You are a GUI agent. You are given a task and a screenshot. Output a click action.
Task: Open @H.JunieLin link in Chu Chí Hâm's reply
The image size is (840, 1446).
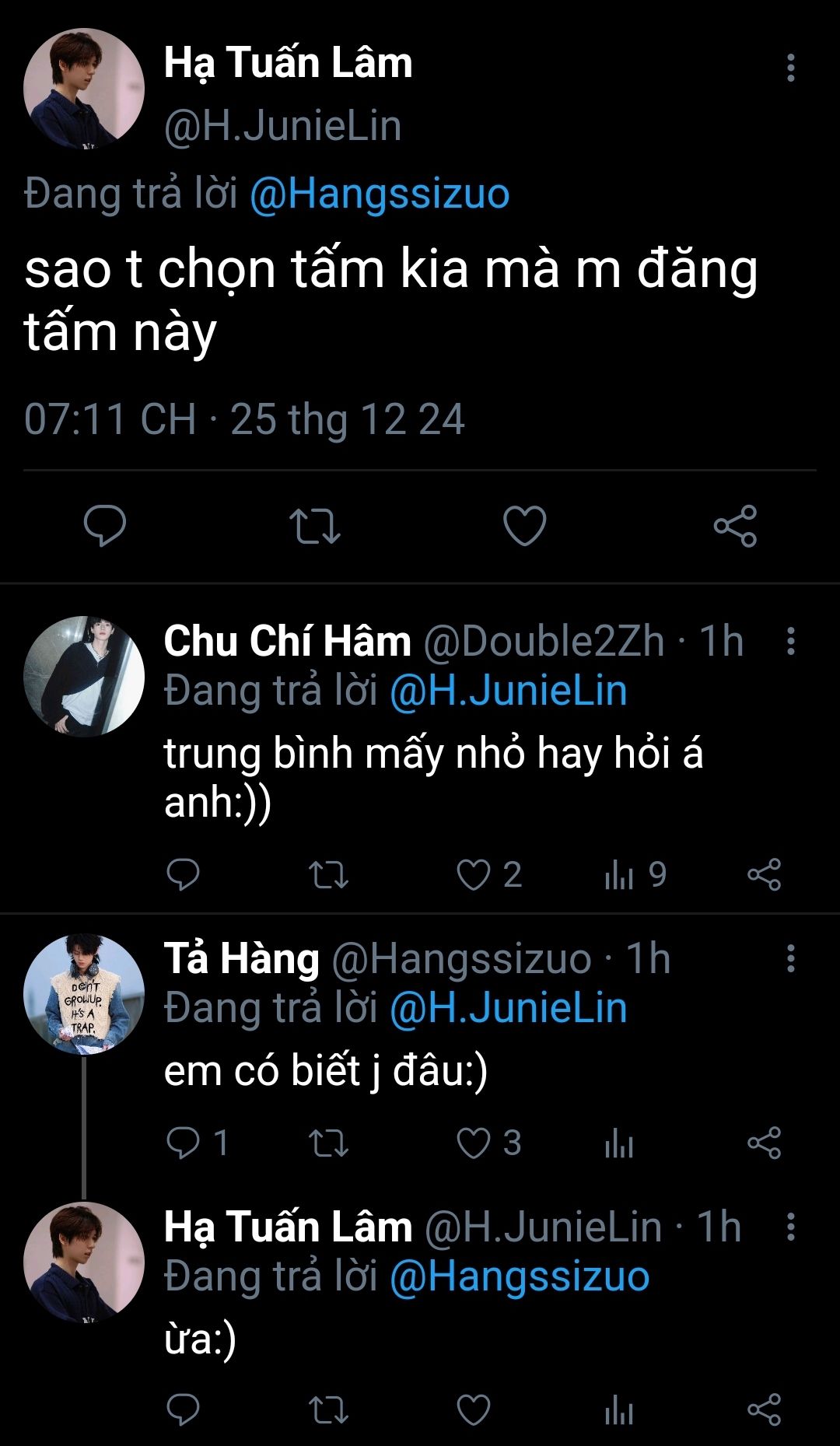tap(508, 691)
